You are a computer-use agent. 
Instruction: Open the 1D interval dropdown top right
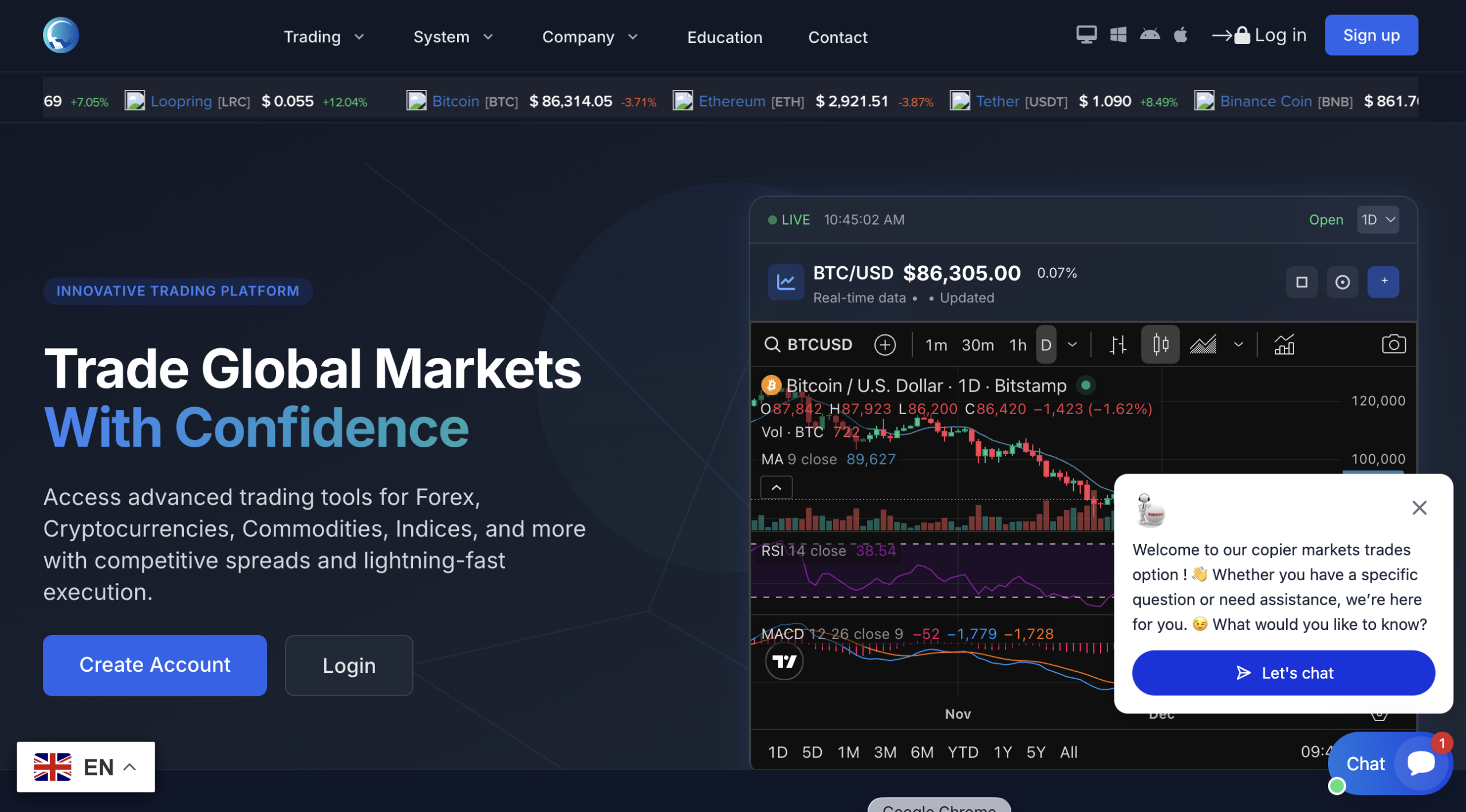click(x=1378, y=219)
